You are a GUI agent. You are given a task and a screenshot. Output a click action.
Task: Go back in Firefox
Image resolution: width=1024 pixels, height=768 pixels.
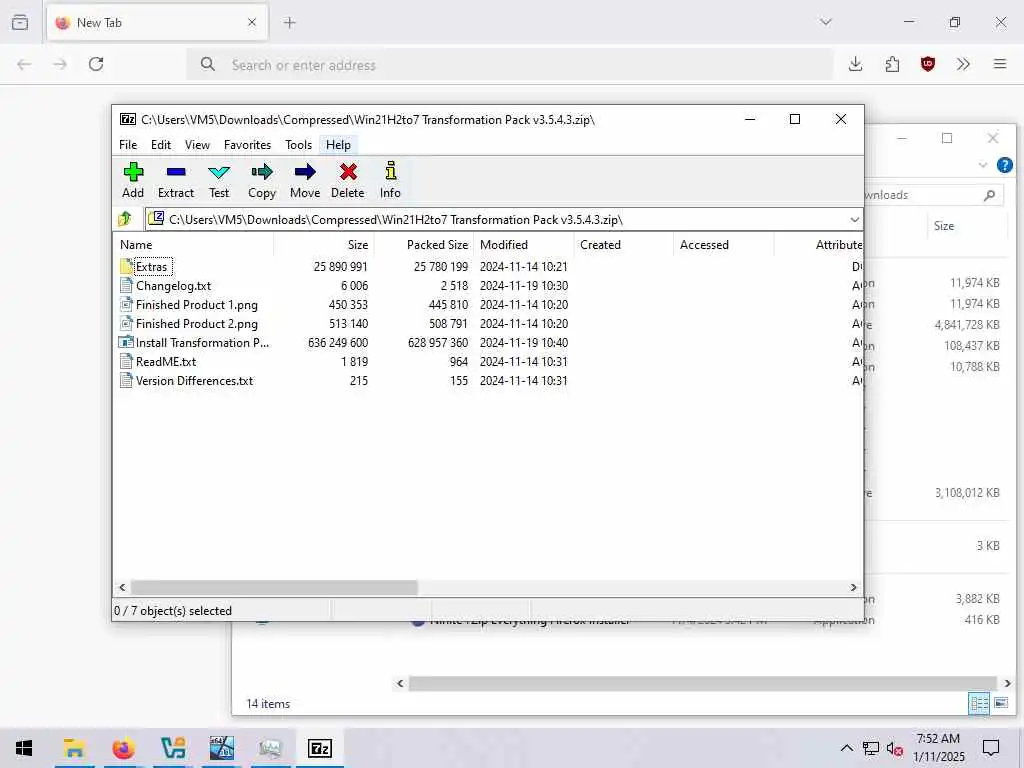pyautogui.click(x=24, y=64)
